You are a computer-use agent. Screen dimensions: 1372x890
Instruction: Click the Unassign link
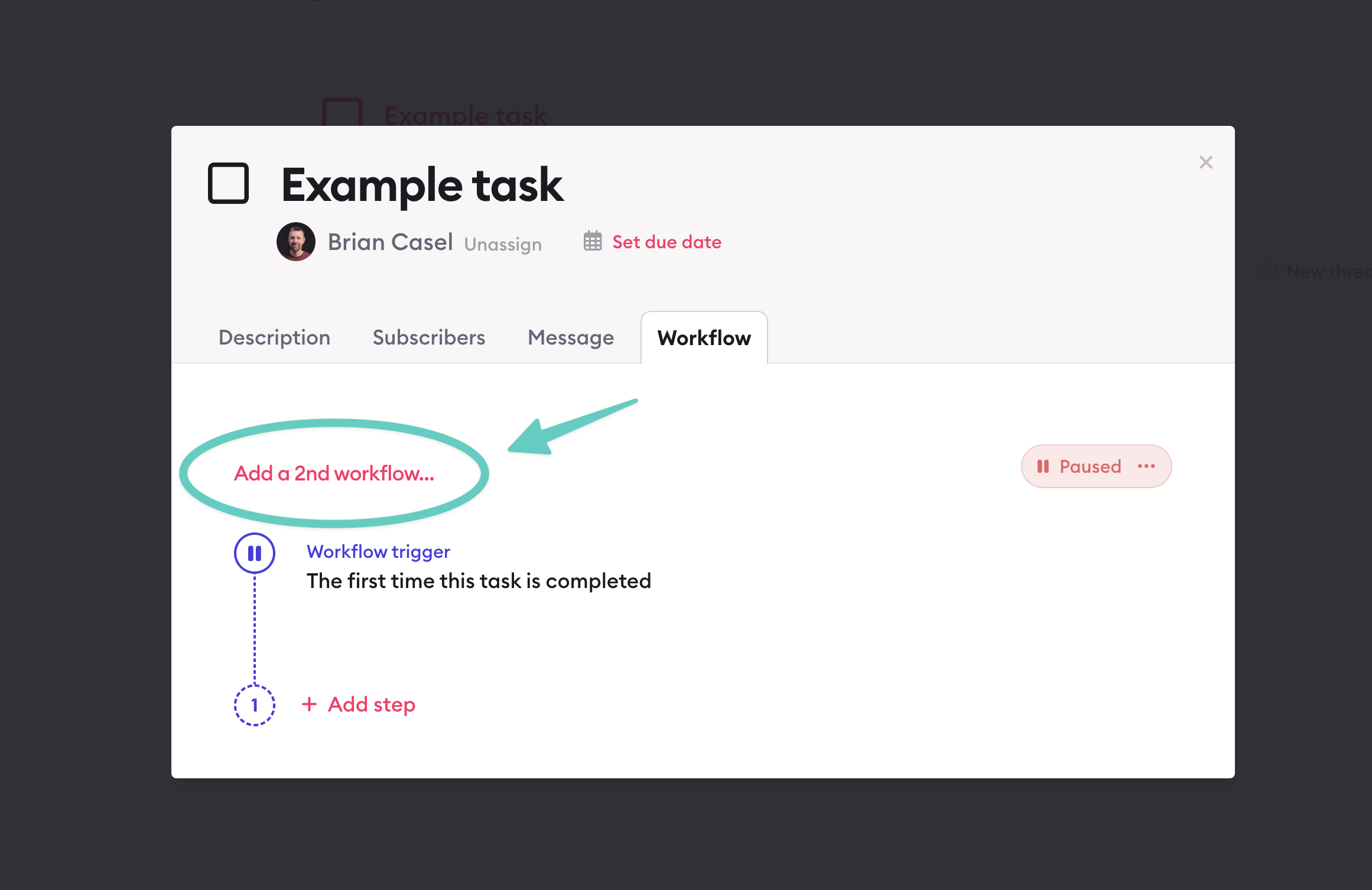pyautogui.click(x=503, y=243)
